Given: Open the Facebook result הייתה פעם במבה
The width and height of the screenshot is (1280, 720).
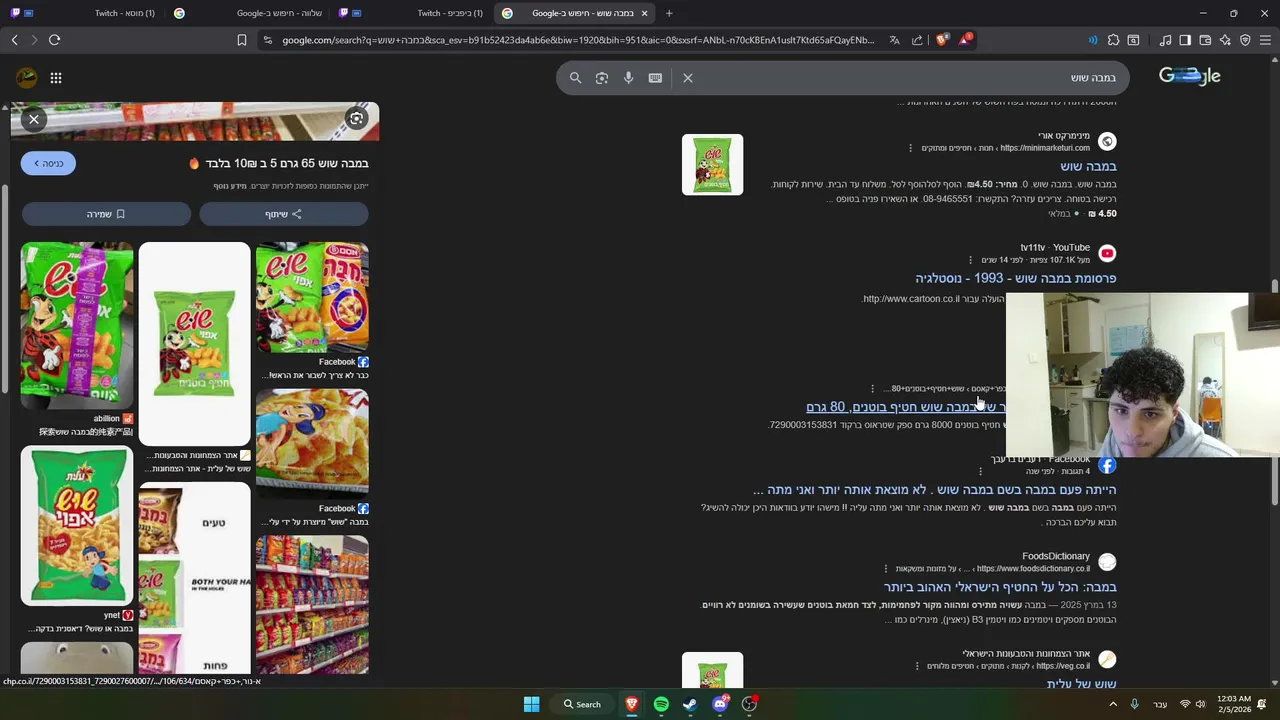Looking at the screenshot, I should coord(934,490).
